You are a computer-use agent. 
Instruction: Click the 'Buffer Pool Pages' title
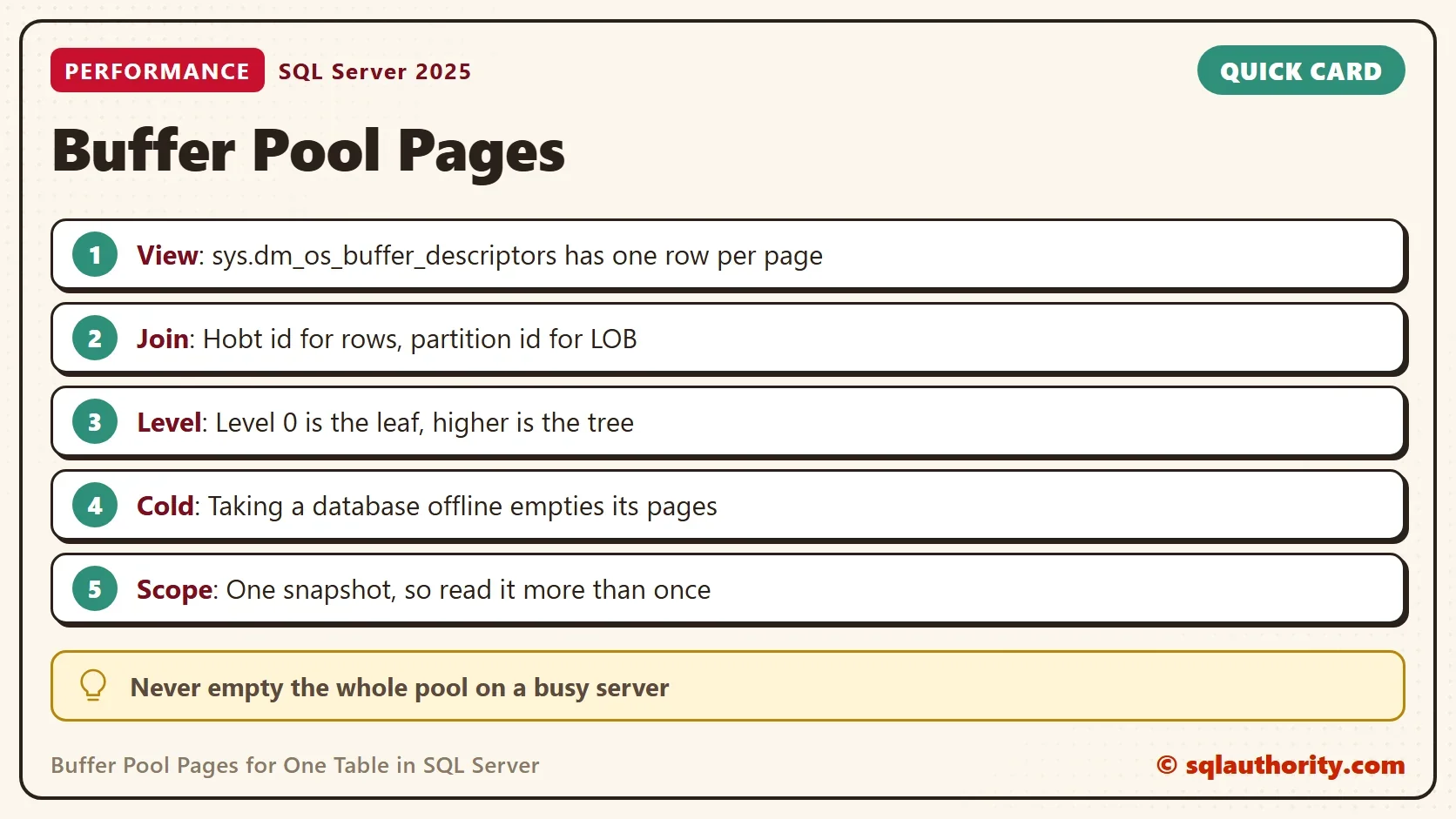tap(308, 151)
